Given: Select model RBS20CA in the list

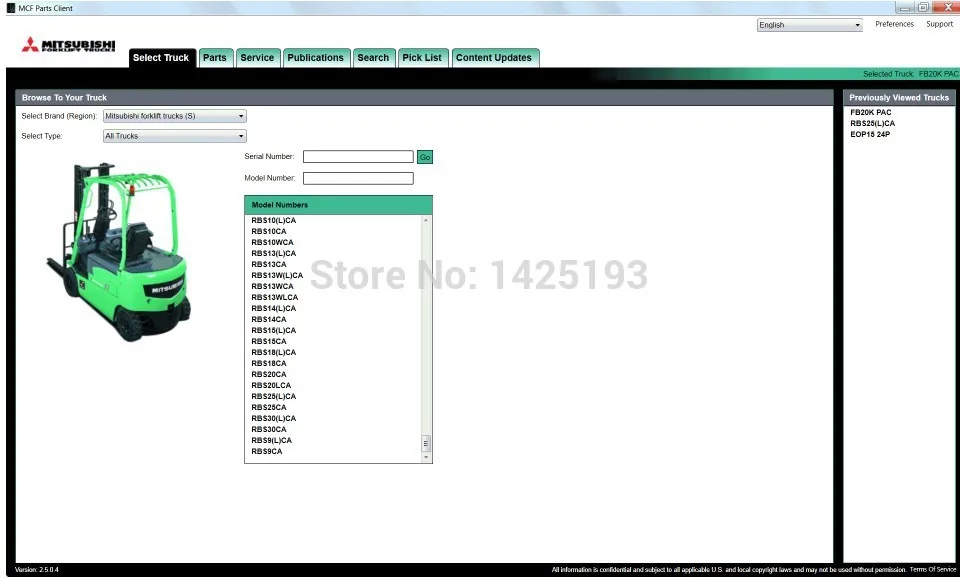Looking at the screenshot, I should tap(269, 375).
